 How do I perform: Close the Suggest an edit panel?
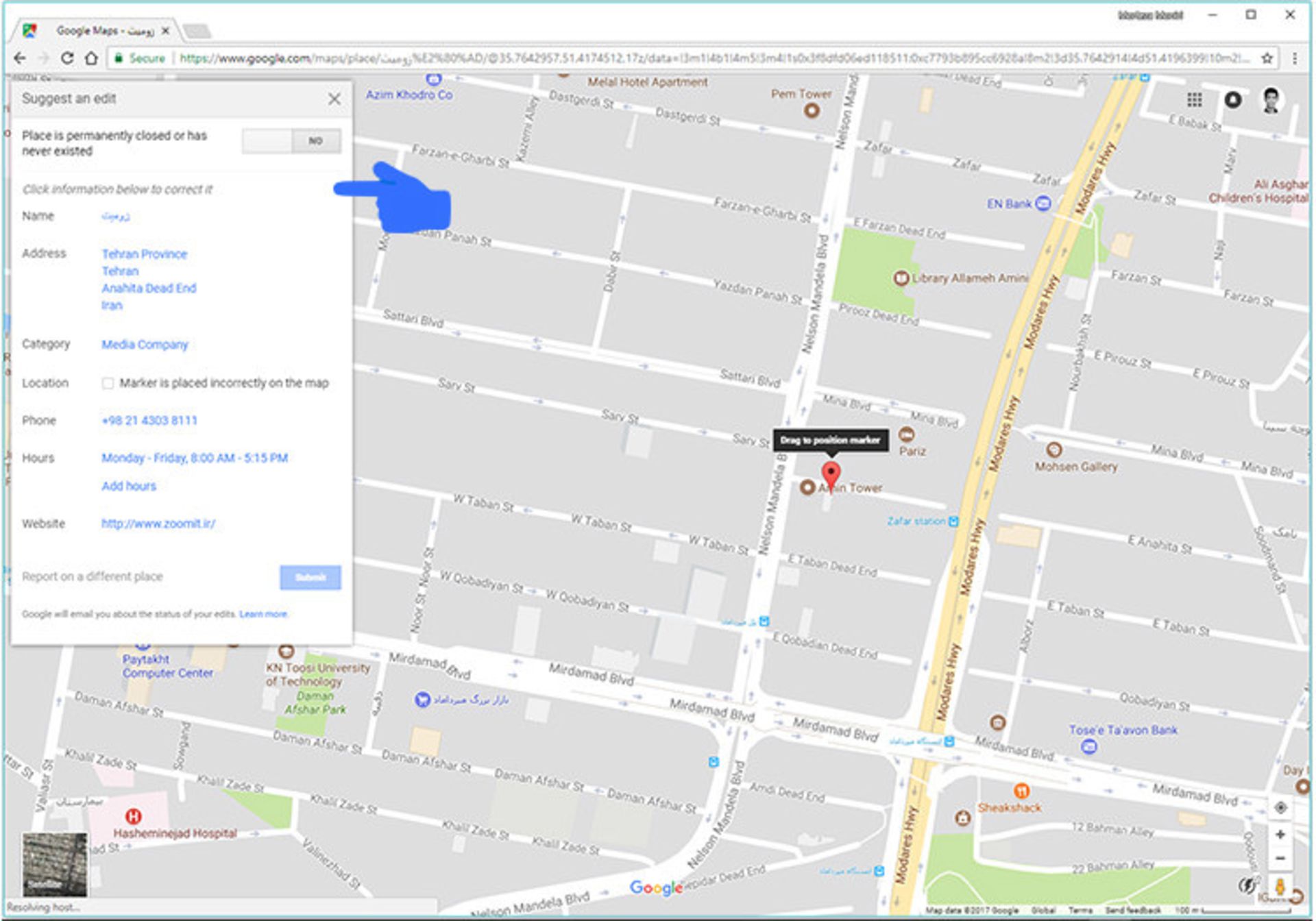click(x=334, y=99)
